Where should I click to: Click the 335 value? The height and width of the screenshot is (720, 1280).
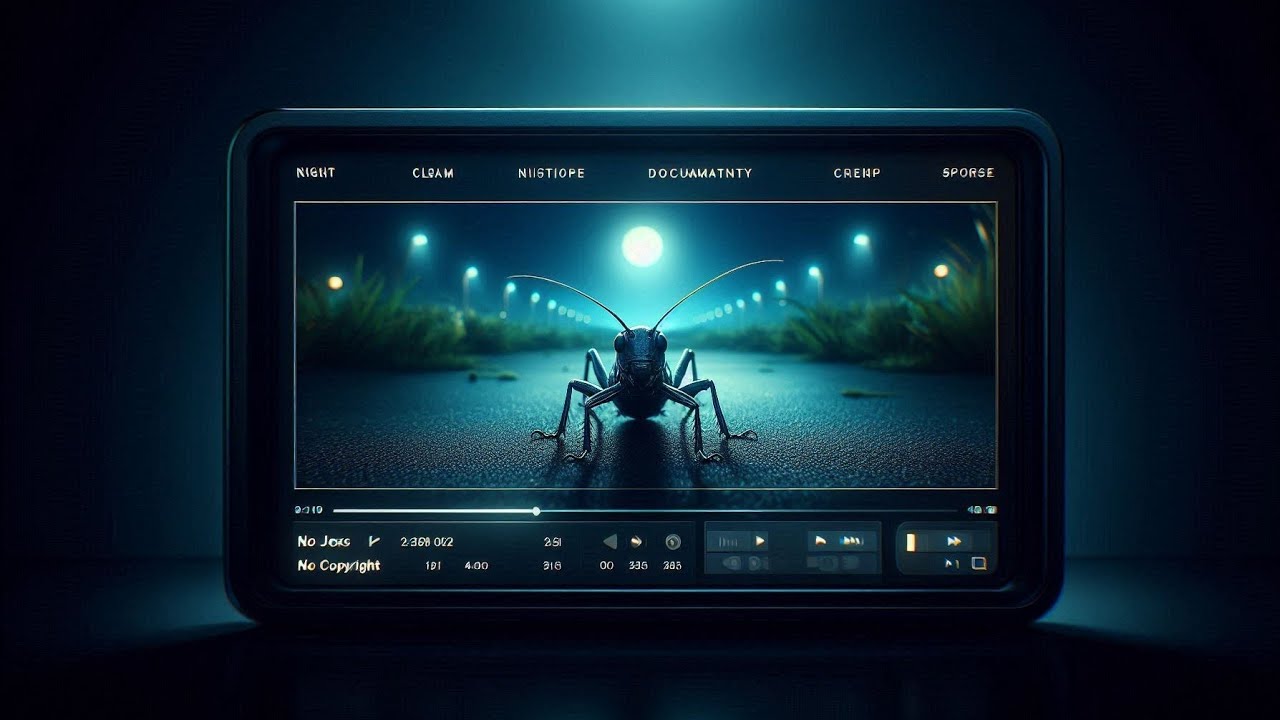638,565
